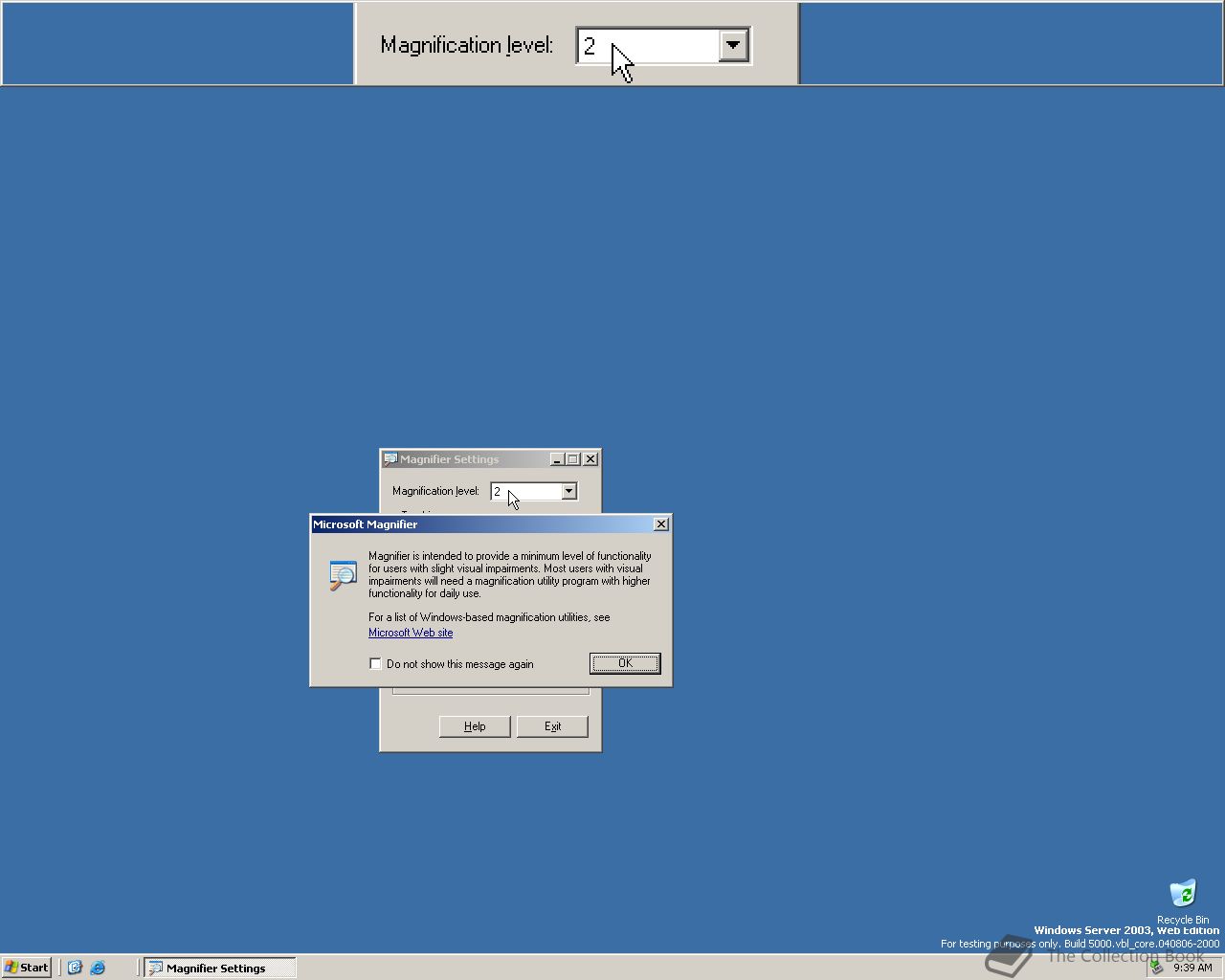Close the Microsoft Magnifier dialog
The width and height of the screenshot is (1225, 980).
[660, 524]
